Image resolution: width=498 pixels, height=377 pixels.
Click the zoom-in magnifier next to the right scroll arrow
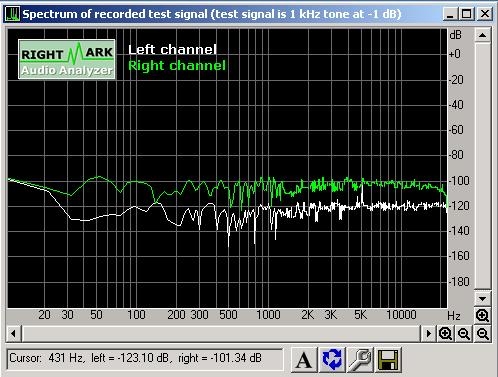point(445,333)
